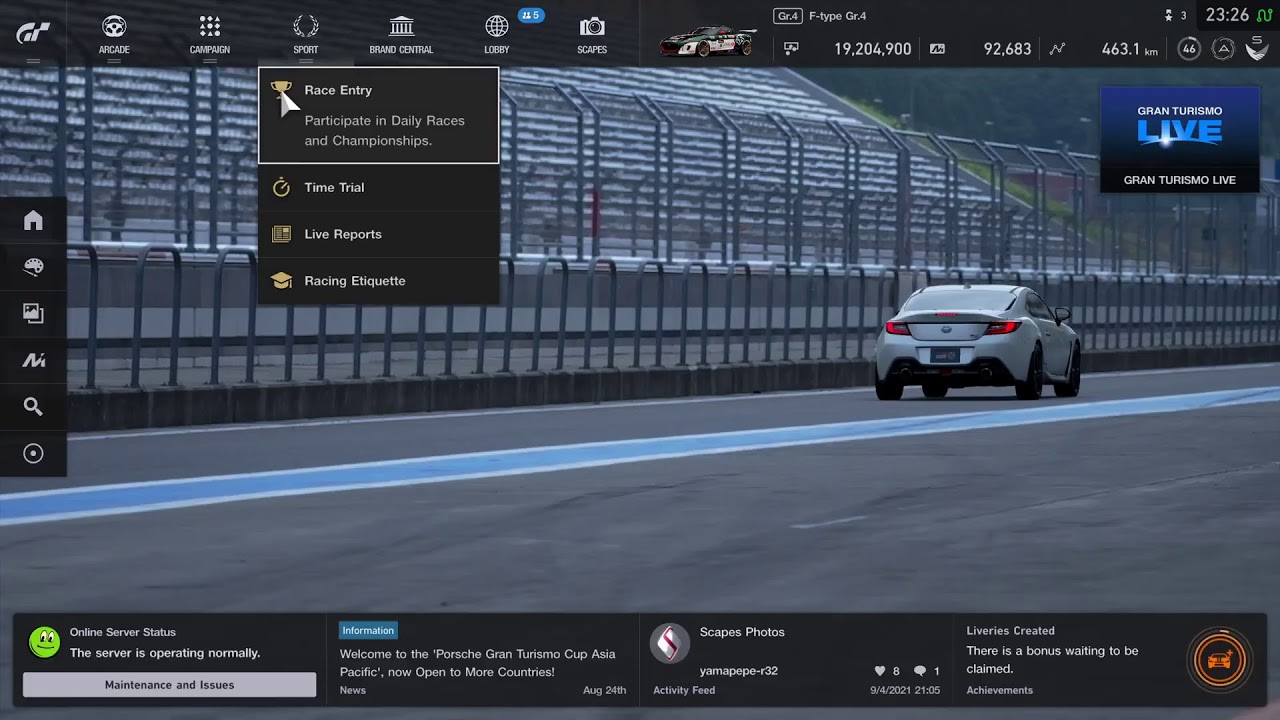Viewport: 1280px width, 720px height.
Task: Click the orange bonus car achievement icon
Action: pyautogui.click(x=1219, y=660)
